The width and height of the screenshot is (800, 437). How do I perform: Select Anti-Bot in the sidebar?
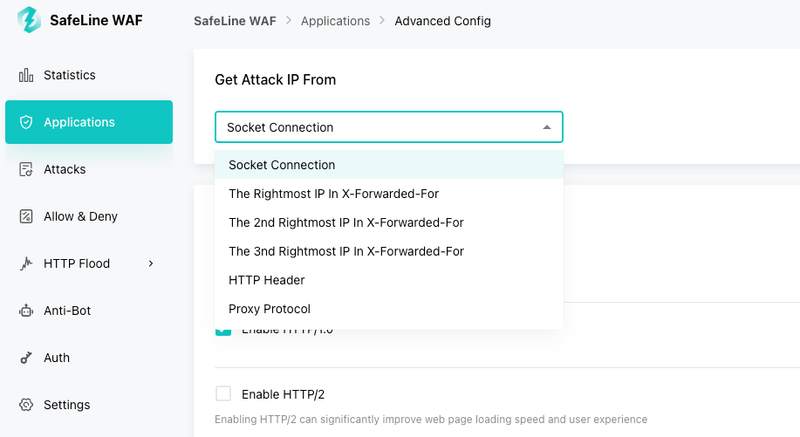pyautogui.click(x=89, y=311)
